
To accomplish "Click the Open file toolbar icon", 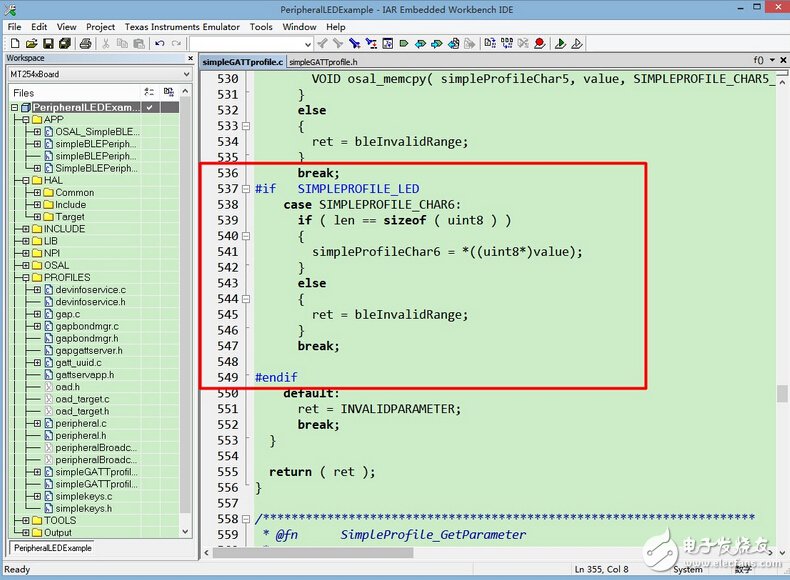I will (x=32, y=43).
